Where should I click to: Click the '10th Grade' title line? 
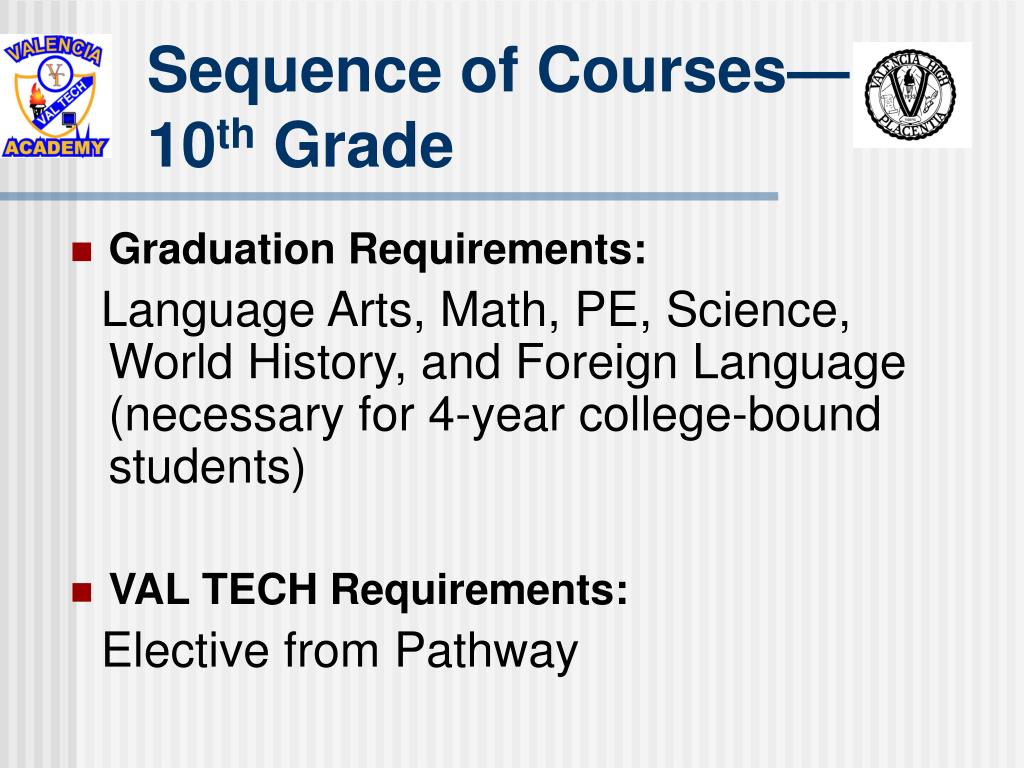coord(300,144)
